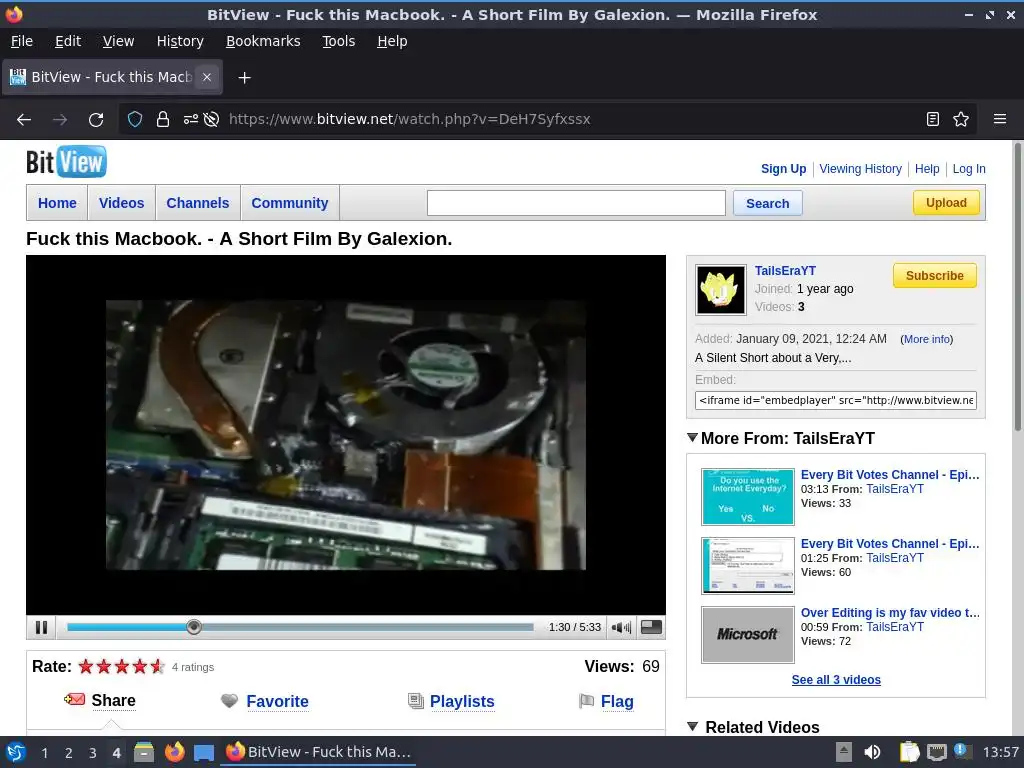
Task: Open Firefox hamburger menu
Action: [999, 119]
